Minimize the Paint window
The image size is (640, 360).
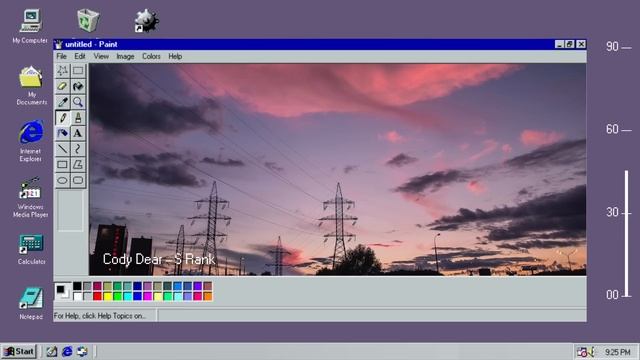click(560, 44)
